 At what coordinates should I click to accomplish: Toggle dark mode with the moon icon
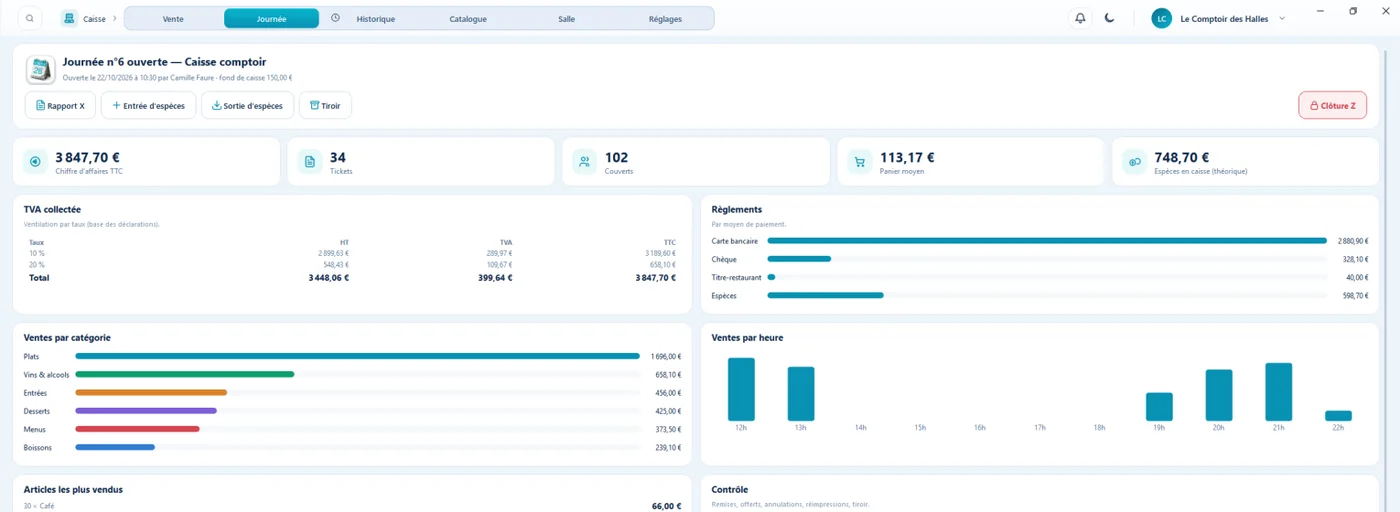pos(1110,18)
